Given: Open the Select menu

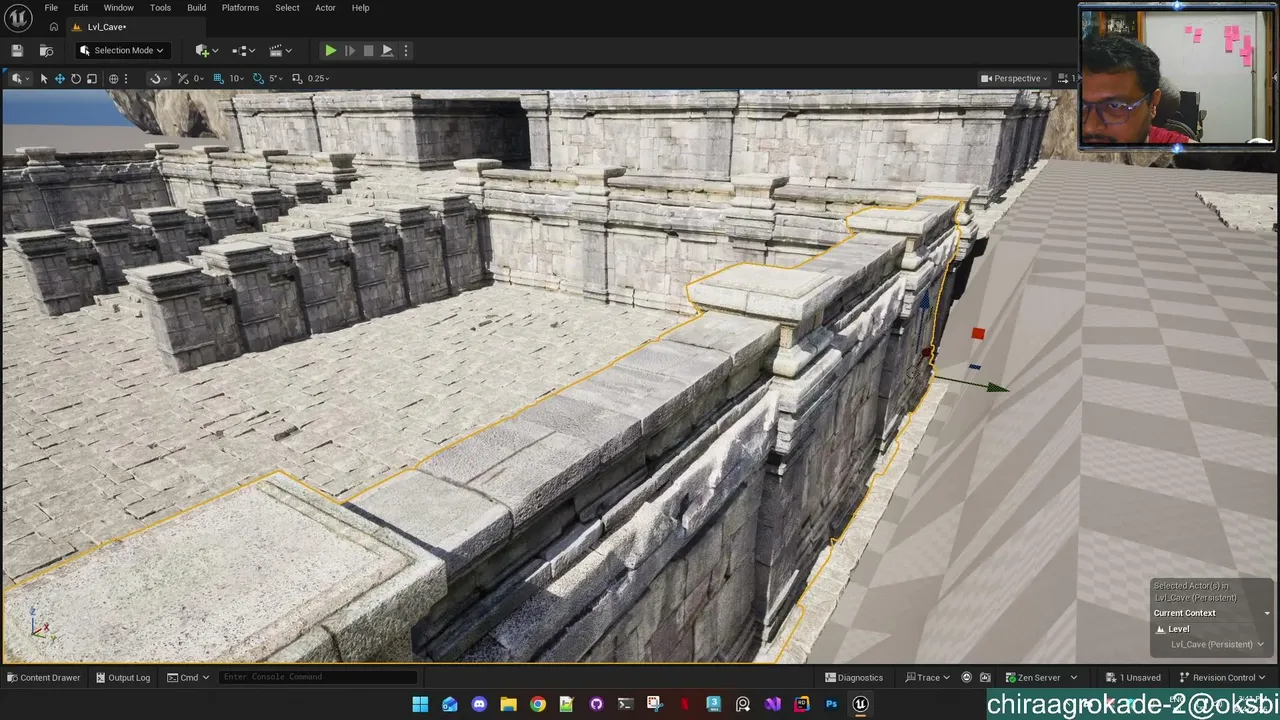Looking at the screenshot, I should (x=287, y=8).
